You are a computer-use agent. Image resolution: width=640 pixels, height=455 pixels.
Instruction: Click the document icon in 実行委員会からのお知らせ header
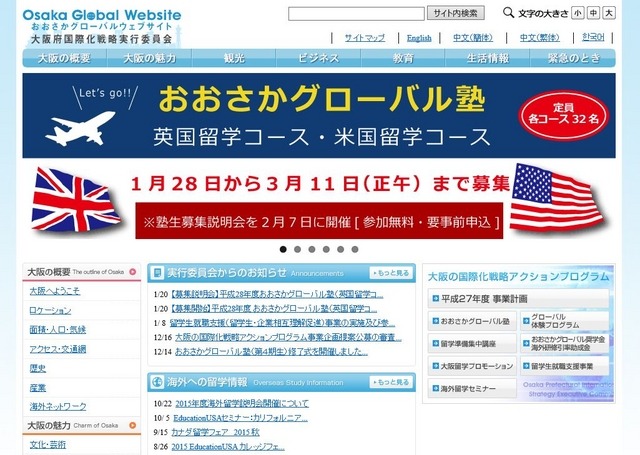pos(157,273)
